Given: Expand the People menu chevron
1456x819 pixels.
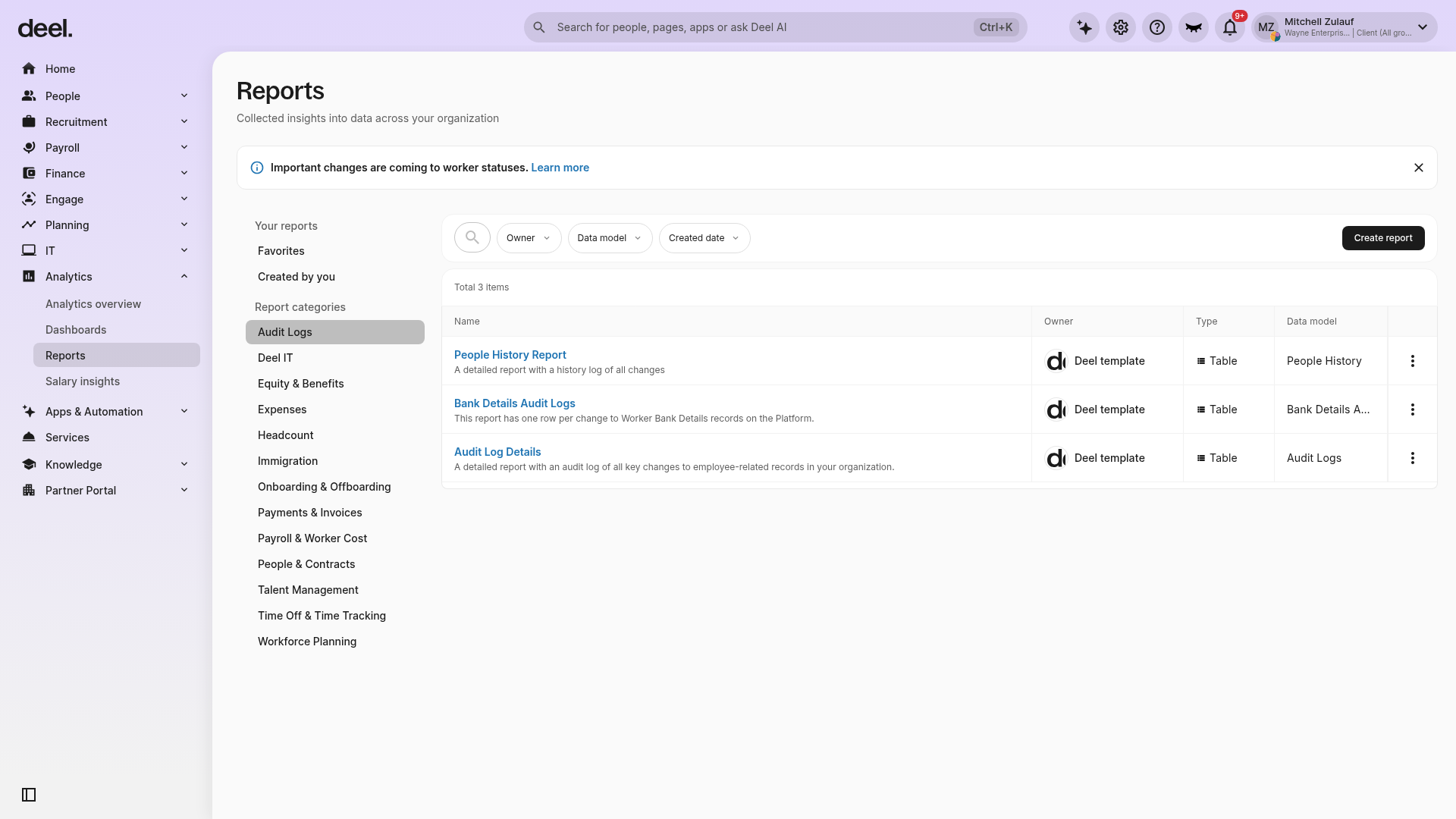Looking at the screenshot, I should (x=184, y=96).
